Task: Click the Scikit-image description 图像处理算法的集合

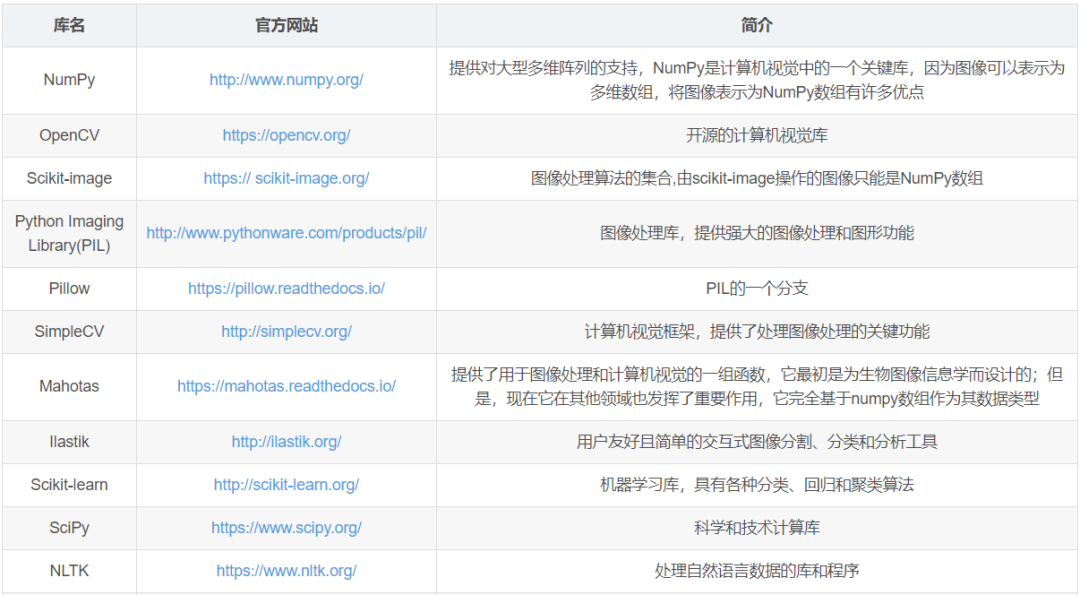Action: (756, 178)
